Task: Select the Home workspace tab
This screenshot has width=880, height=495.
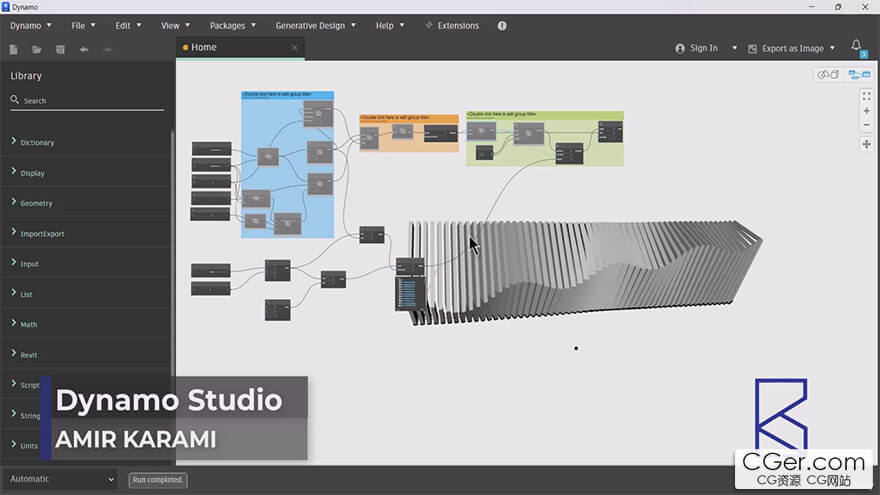Action: [x=240, y=48]
